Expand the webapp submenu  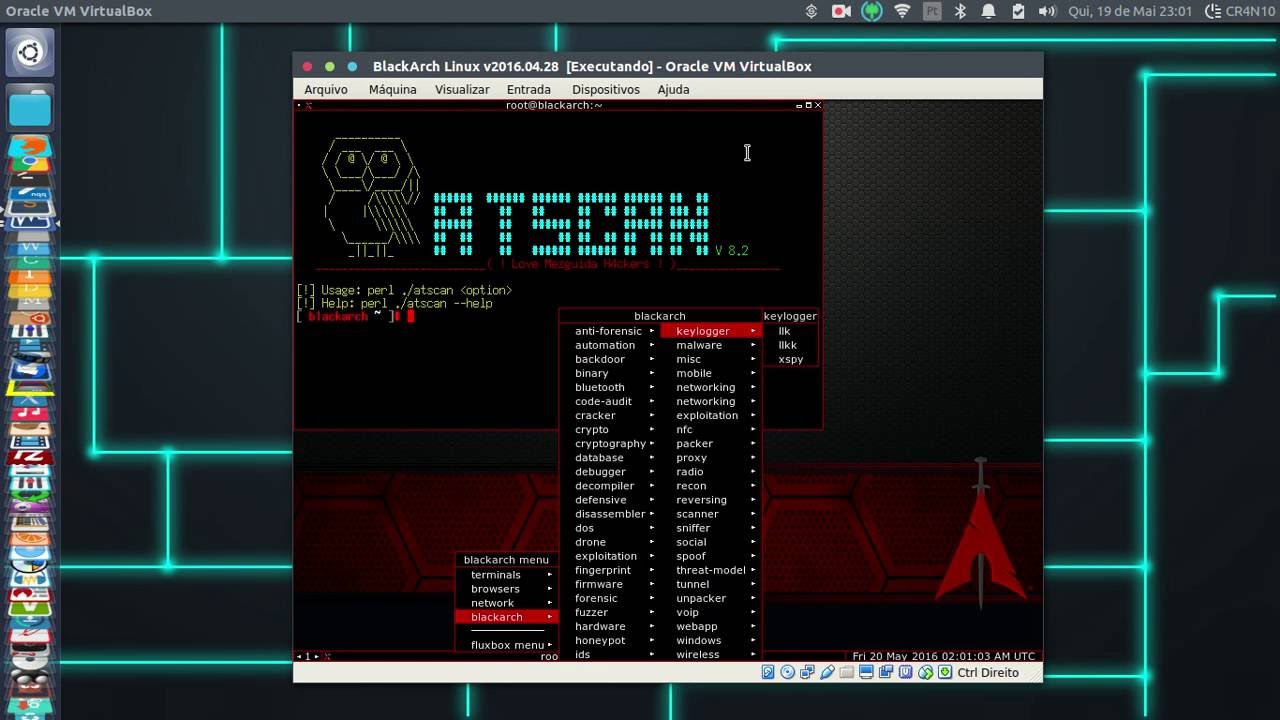click(x=711, y=626)
